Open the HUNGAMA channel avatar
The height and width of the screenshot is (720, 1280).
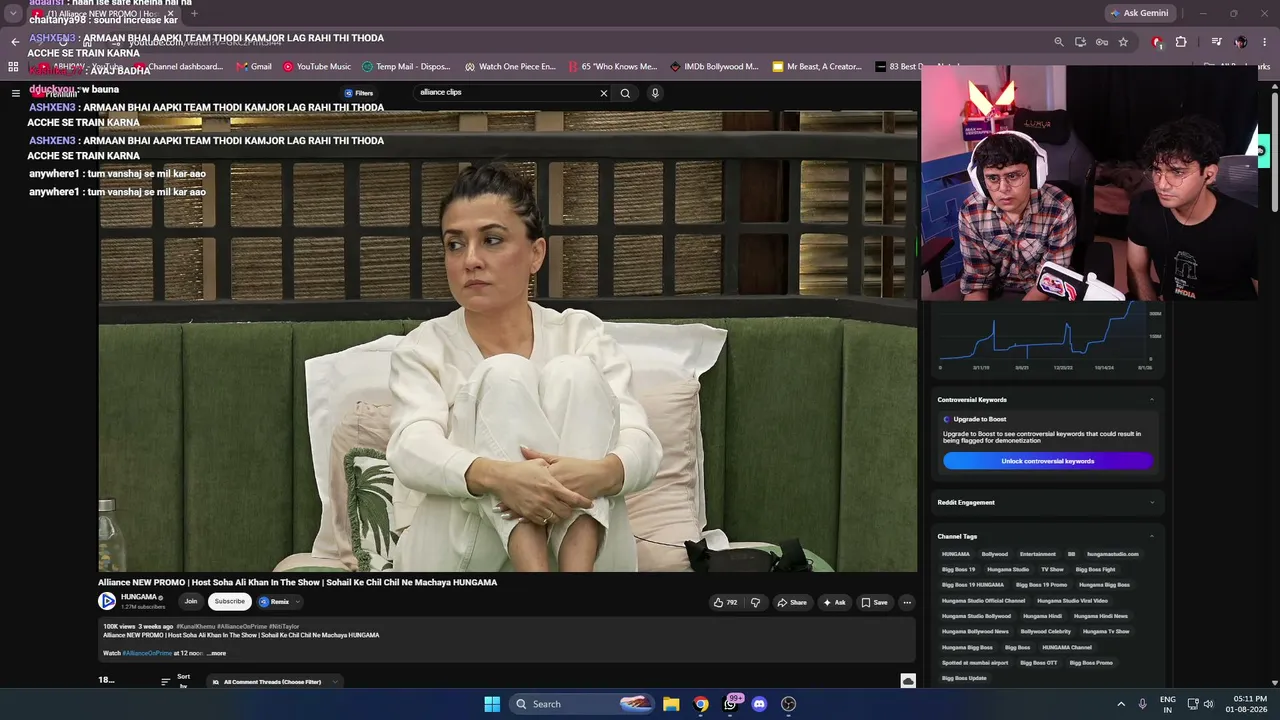point(107,601)
